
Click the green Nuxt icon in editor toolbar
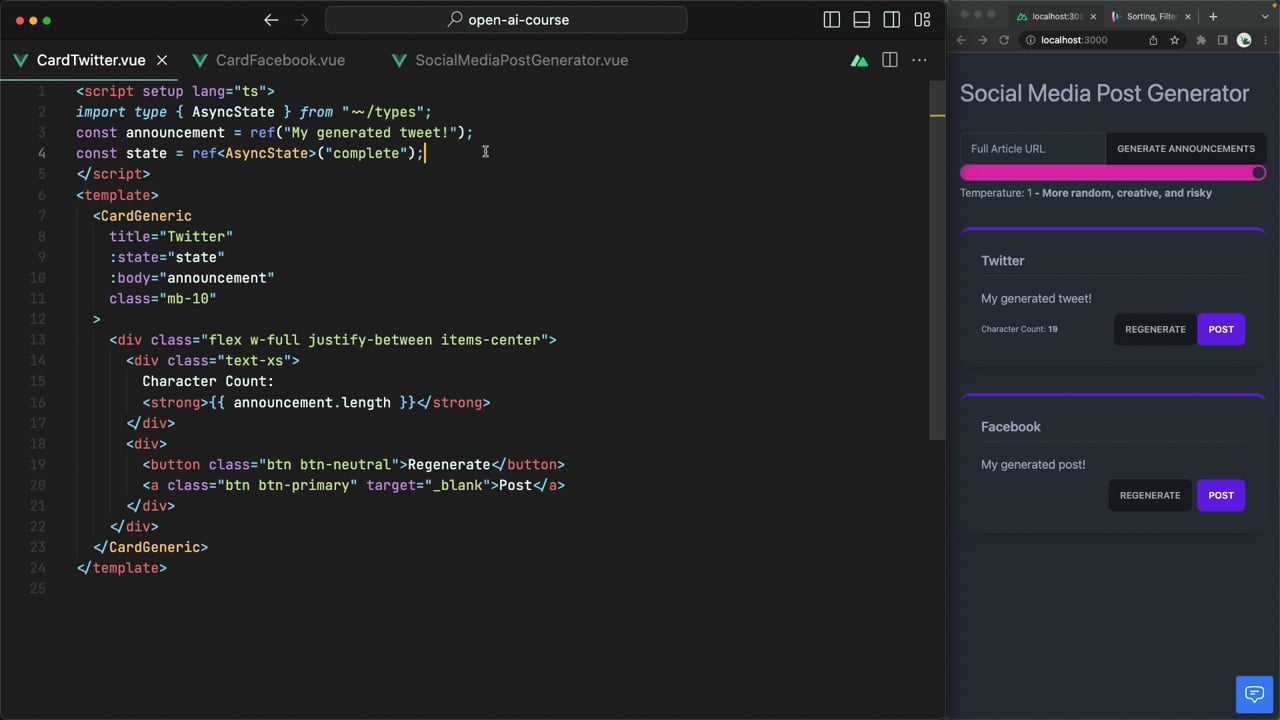859,61
